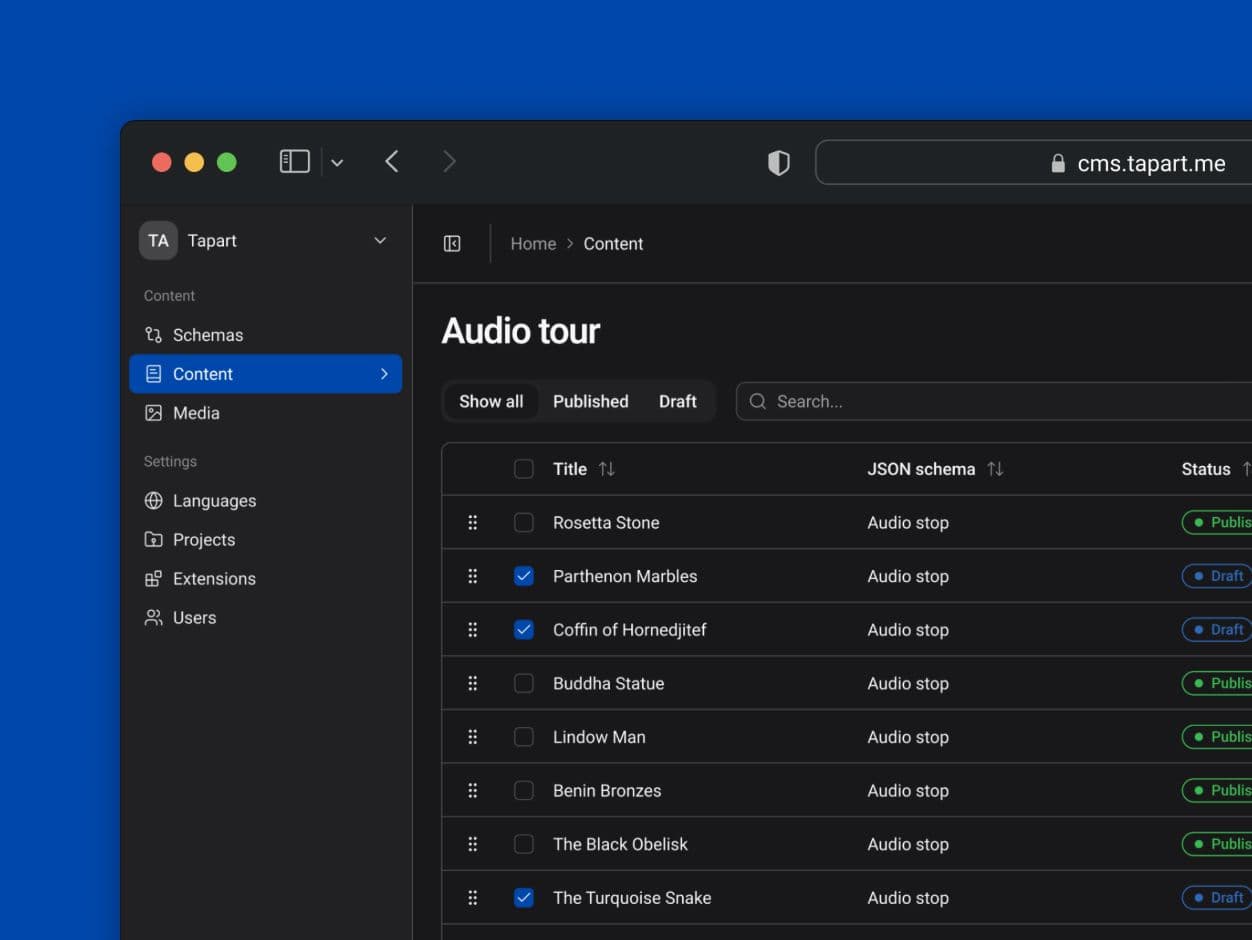Open Languages settings
Viewport: 1252px width, 940px height.
point(266,501)
